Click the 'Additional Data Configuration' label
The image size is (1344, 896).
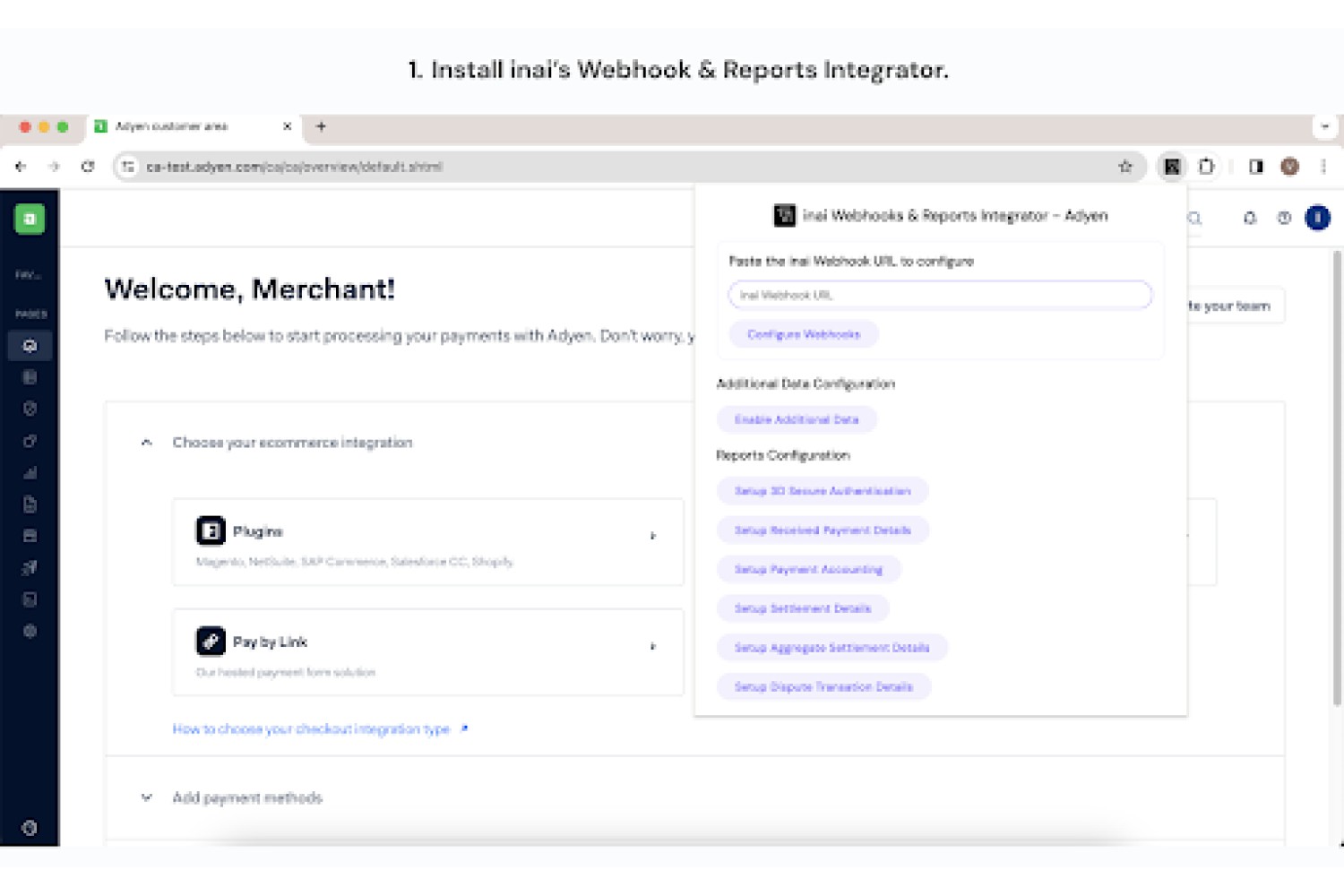click(806, 383)
